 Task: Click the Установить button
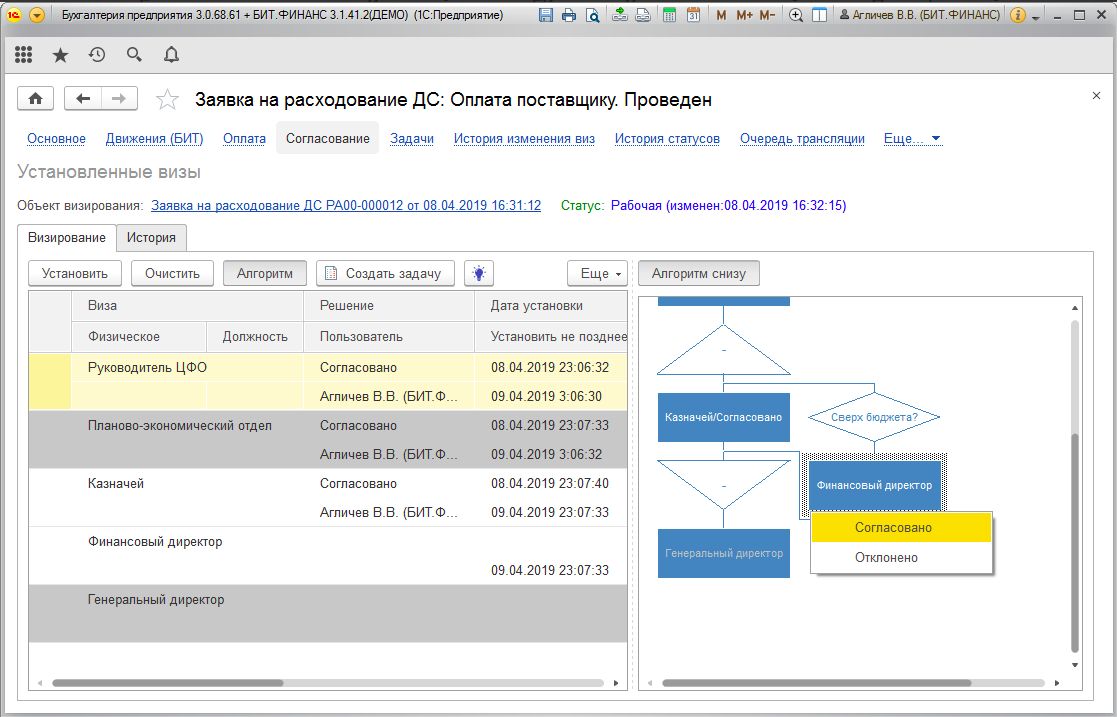75,273
